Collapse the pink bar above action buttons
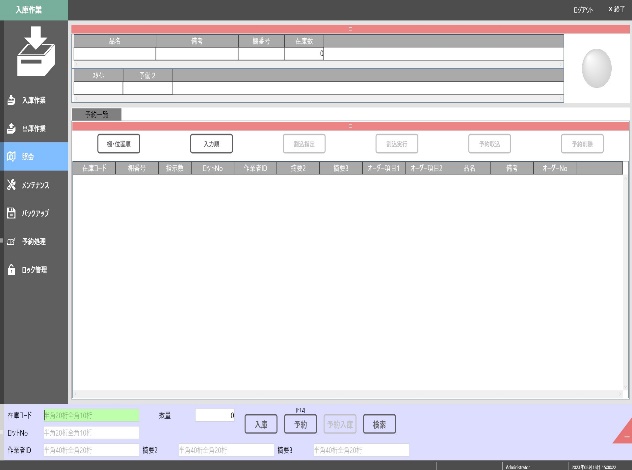The height and width of the screenshot is (470, 632). point(350,126)
